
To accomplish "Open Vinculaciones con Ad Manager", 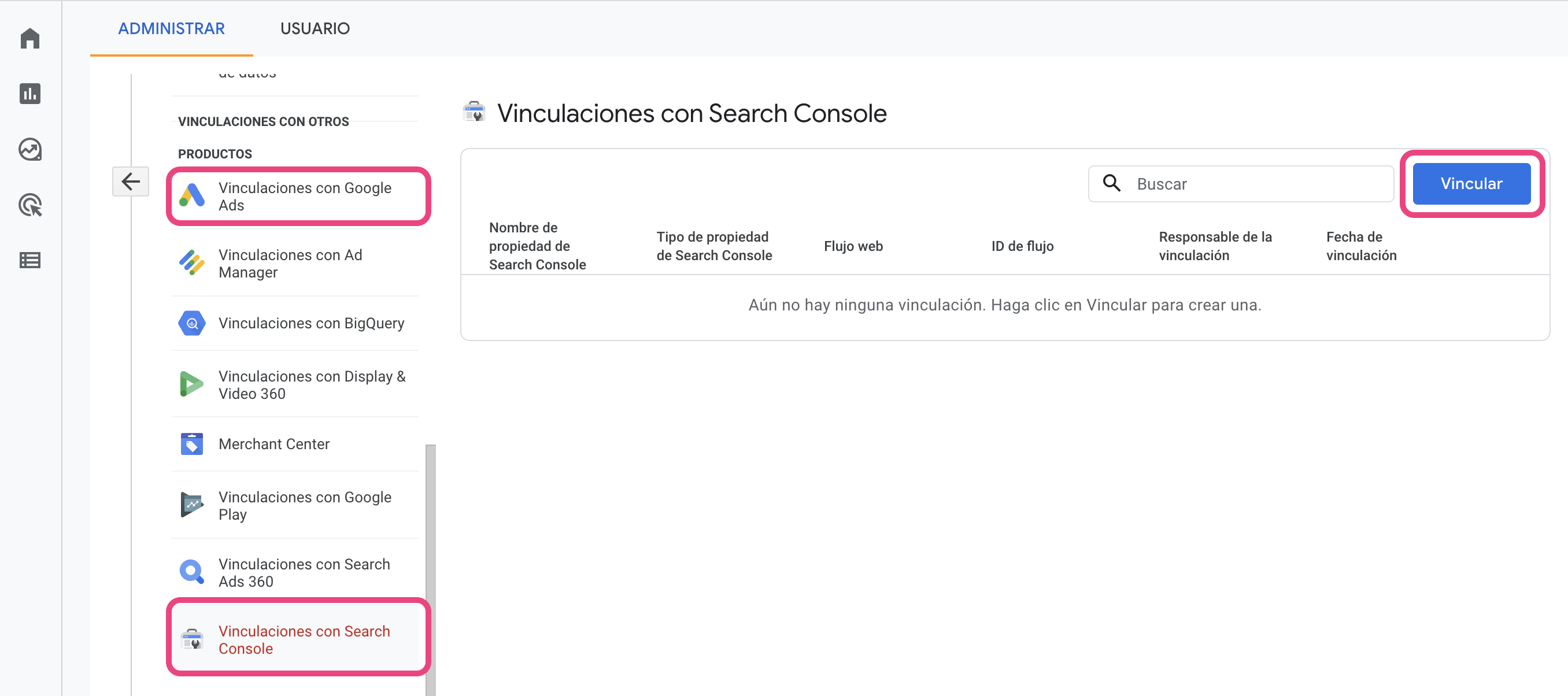I will click(295, 264).
